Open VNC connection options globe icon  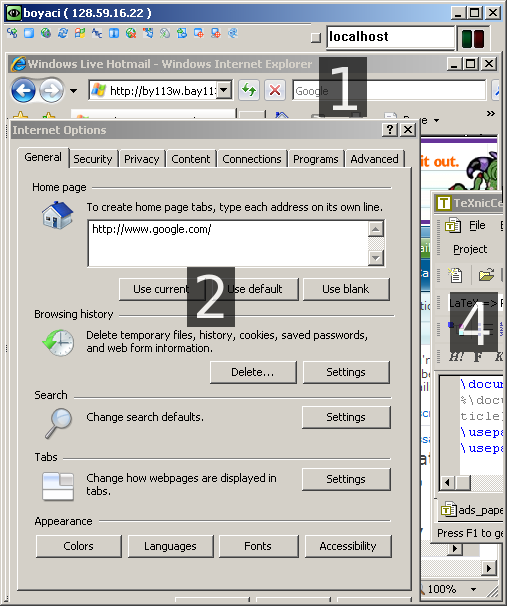click(x=46, y=33)
